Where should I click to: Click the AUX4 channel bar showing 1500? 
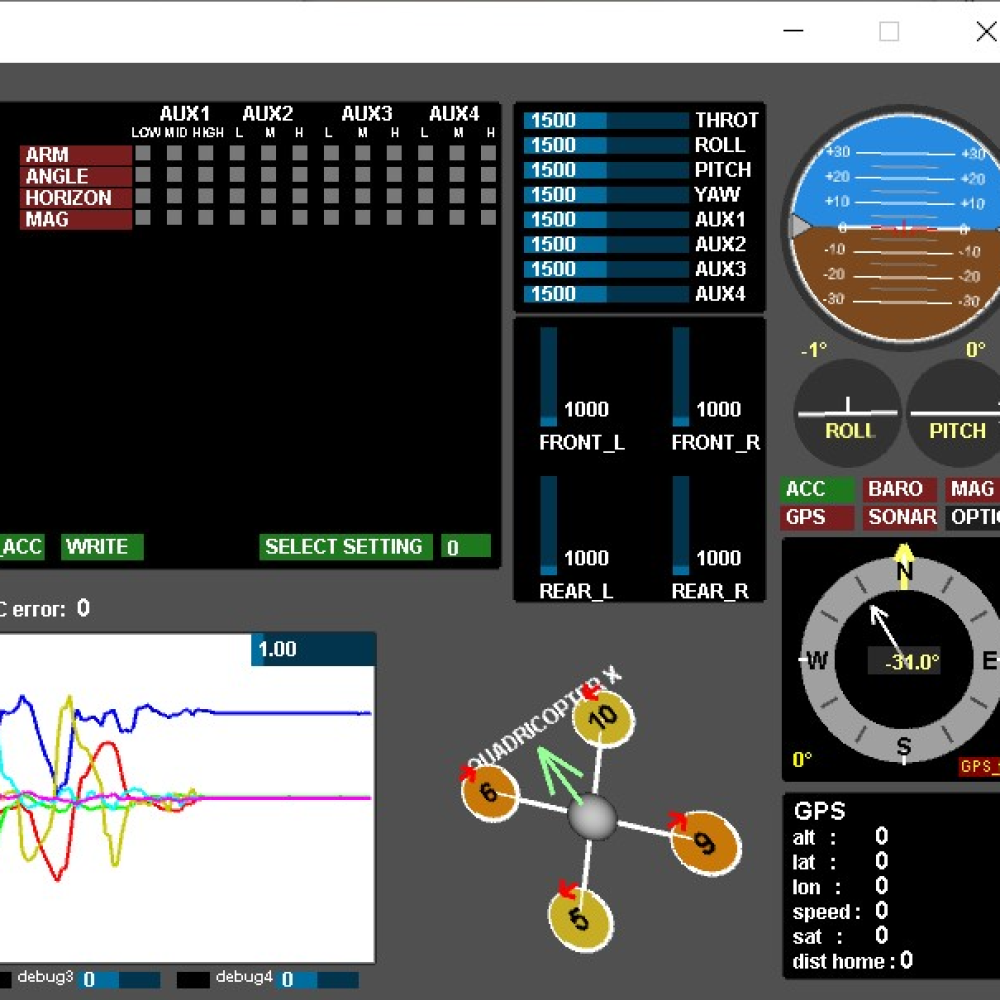pos(607,295)
